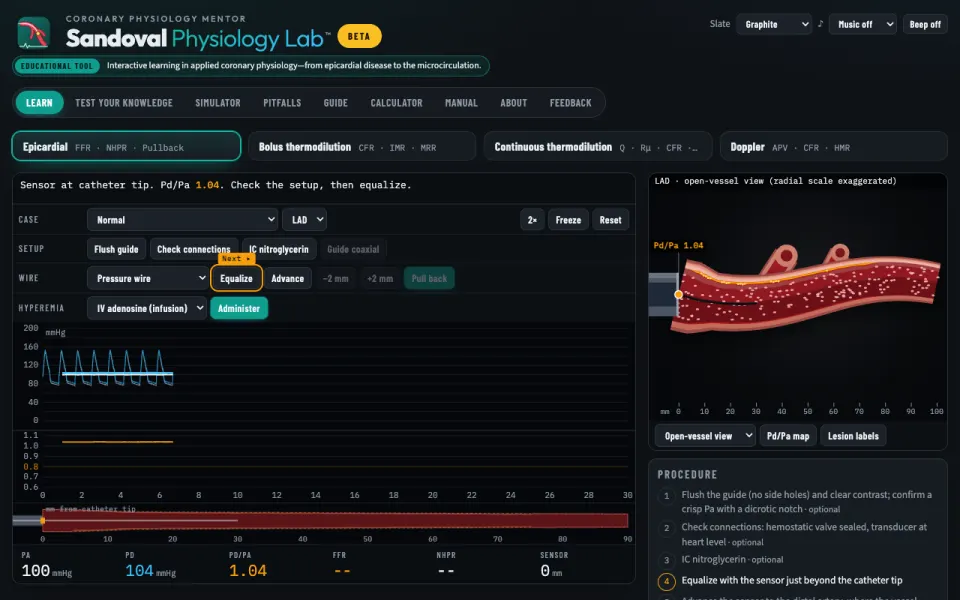960x600 pixels.
Task: Open the Slate theme dropdown (Graphite)
Action: (x=774, y=24)
